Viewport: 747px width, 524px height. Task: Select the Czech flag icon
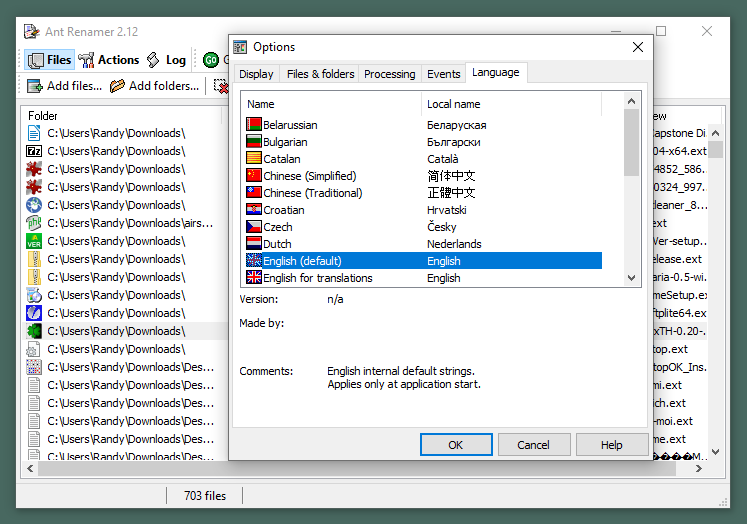coord(253,226)
